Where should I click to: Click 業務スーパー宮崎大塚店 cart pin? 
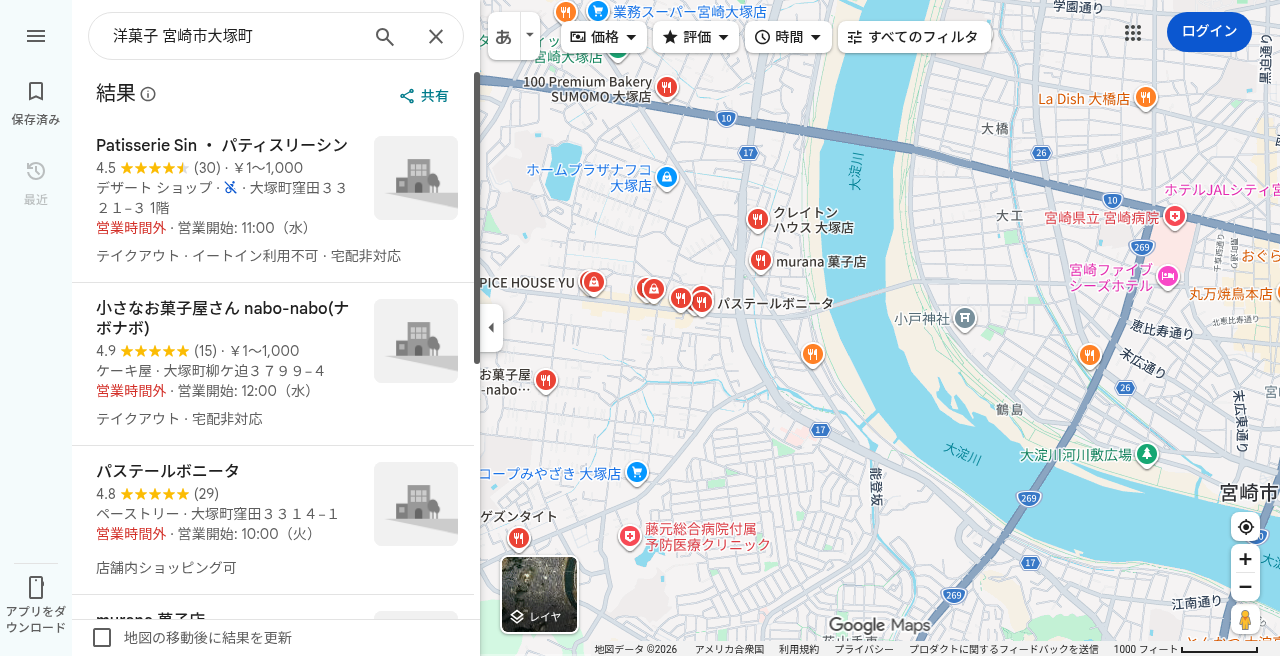[598, 11]
